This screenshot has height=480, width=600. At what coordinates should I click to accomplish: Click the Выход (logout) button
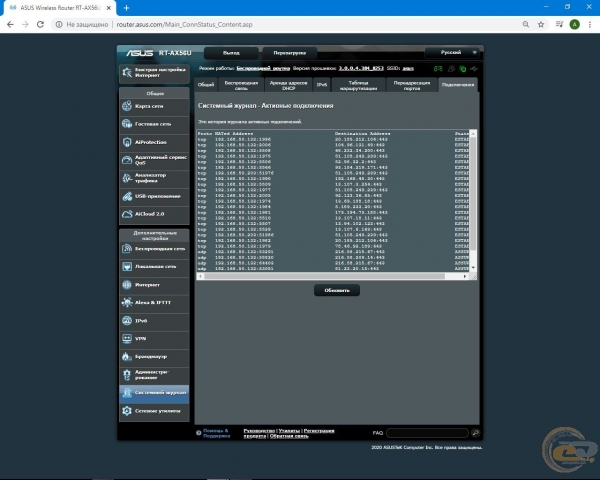(231, 53)
